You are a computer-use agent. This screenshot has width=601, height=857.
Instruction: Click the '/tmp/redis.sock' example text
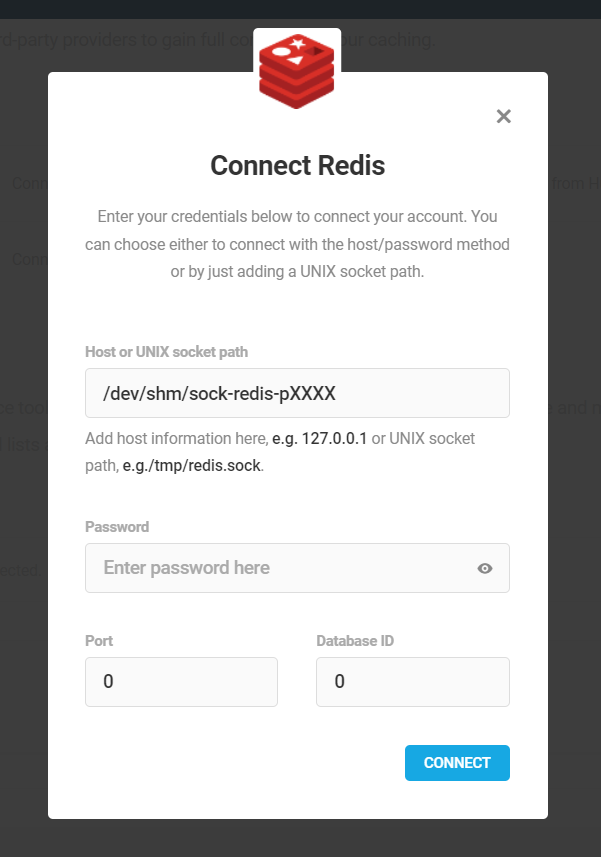[208, 466]
